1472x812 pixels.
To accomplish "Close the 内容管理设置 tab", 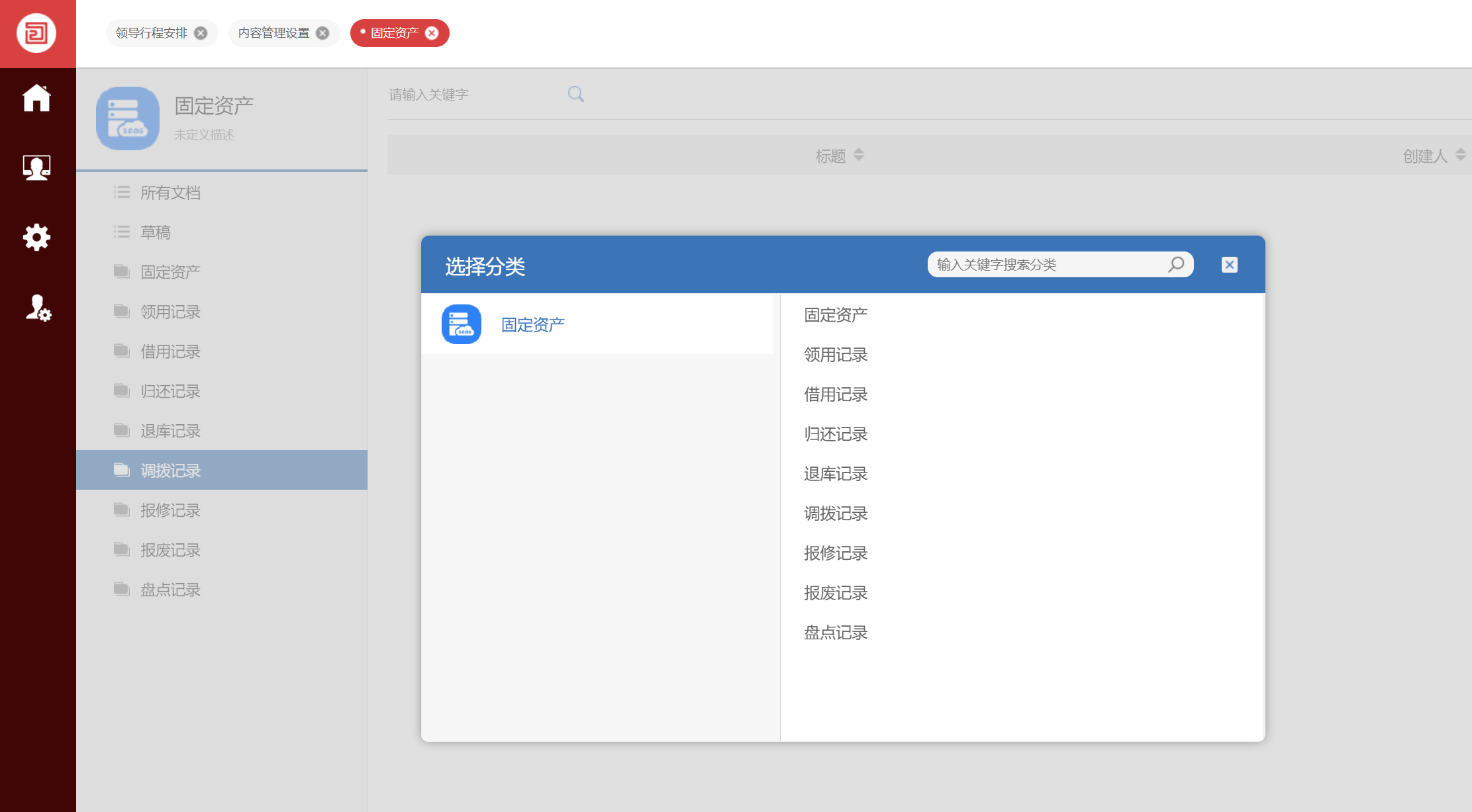I will pos(322,33).
